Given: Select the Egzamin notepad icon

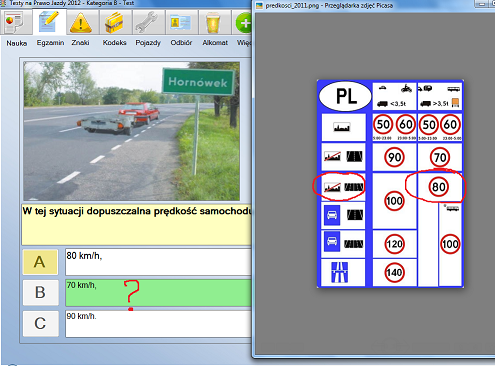Looking at the screenshot, I should (49, 21).
